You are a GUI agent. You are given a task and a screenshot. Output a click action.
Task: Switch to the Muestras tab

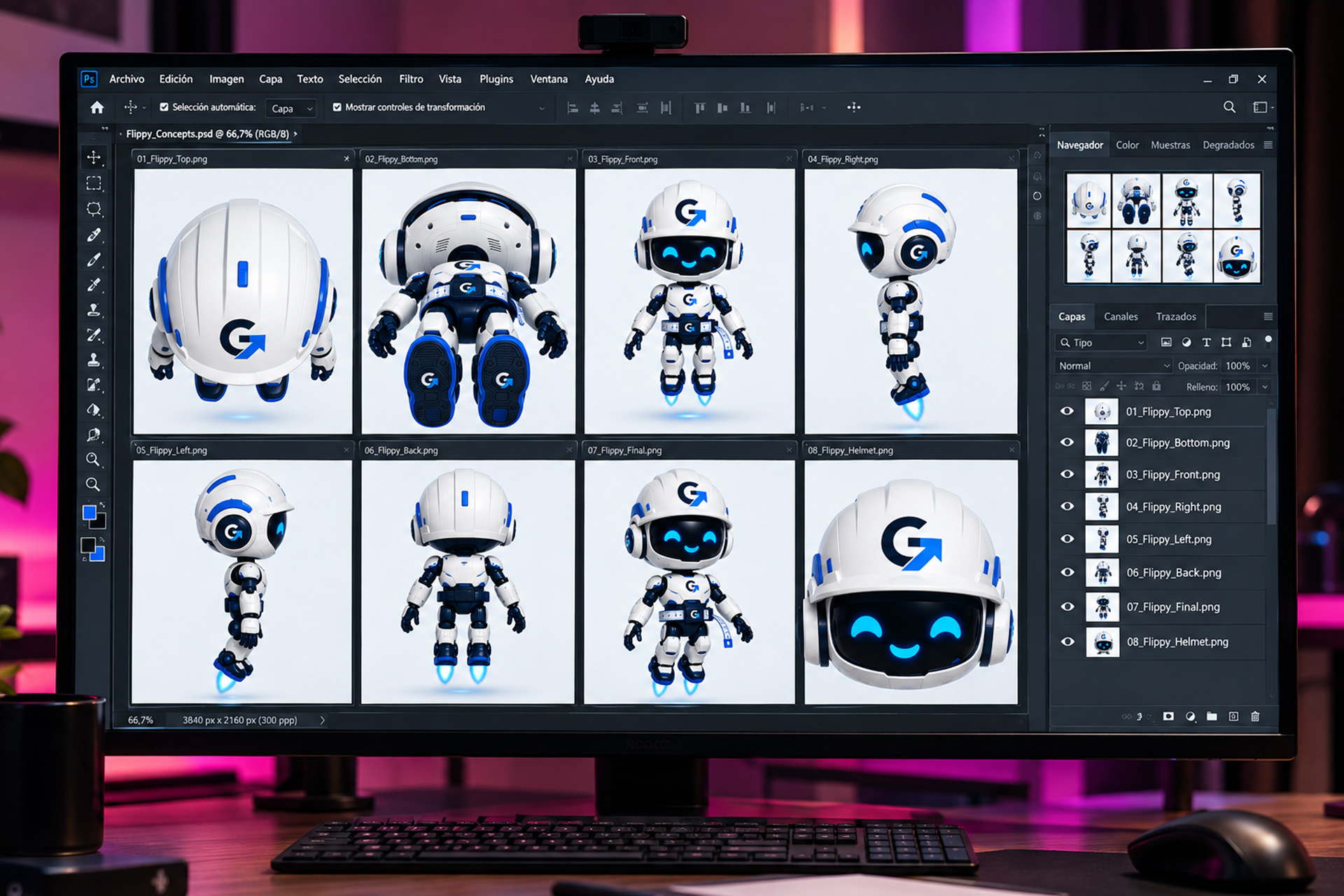(1170, 145)
